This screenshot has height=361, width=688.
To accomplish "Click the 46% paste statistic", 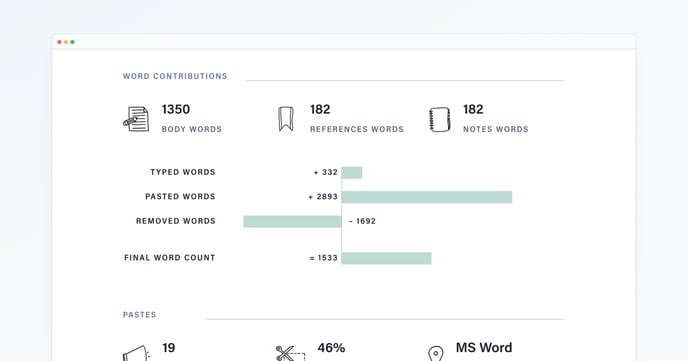I will coord(331,348).
